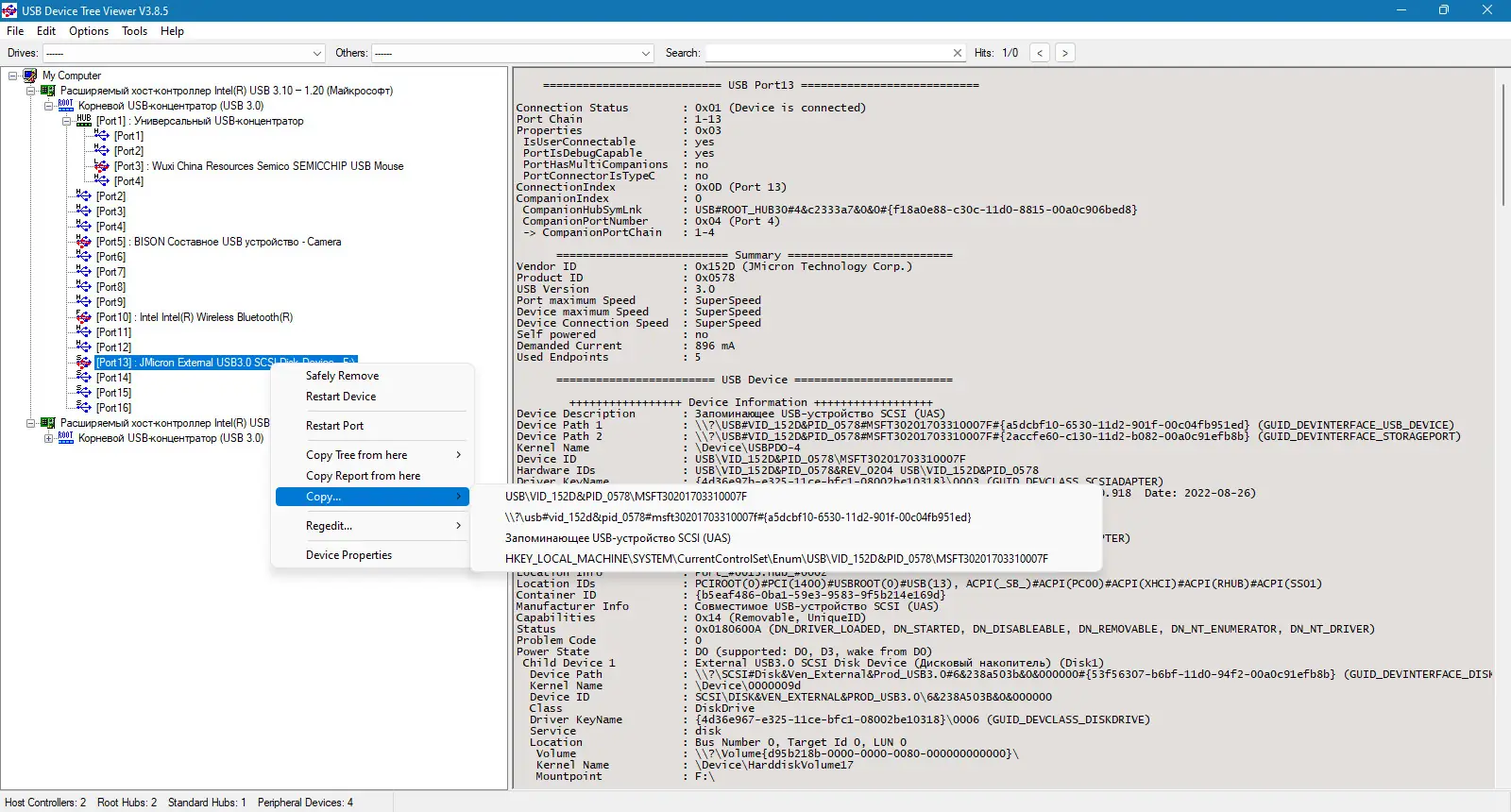Select the Port6 tree row
The width and height of the screenshot is (1511, 812).
tap(110, 257)
